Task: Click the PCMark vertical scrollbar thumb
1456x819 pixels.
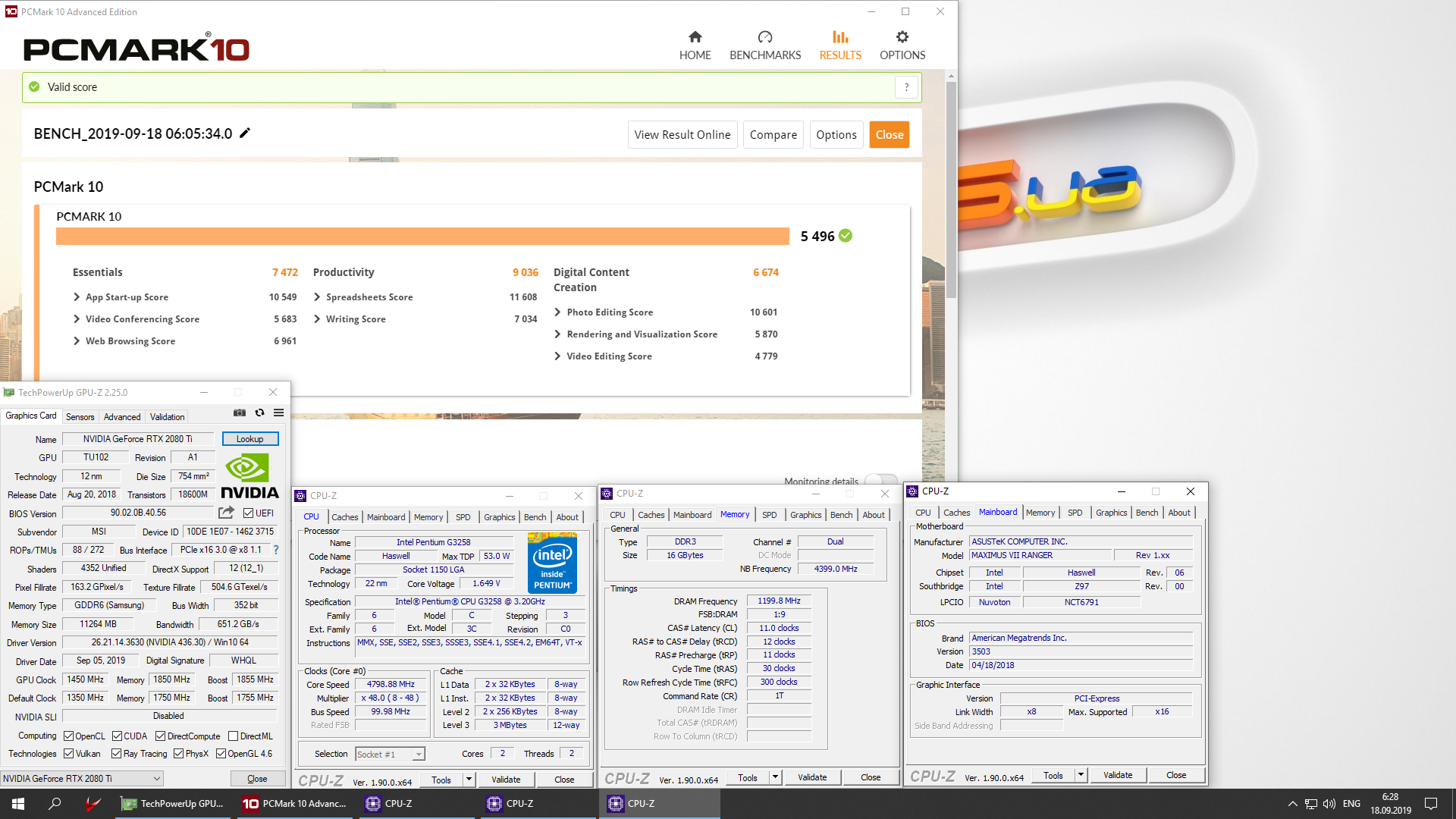Action: click(x=951, y=190)
